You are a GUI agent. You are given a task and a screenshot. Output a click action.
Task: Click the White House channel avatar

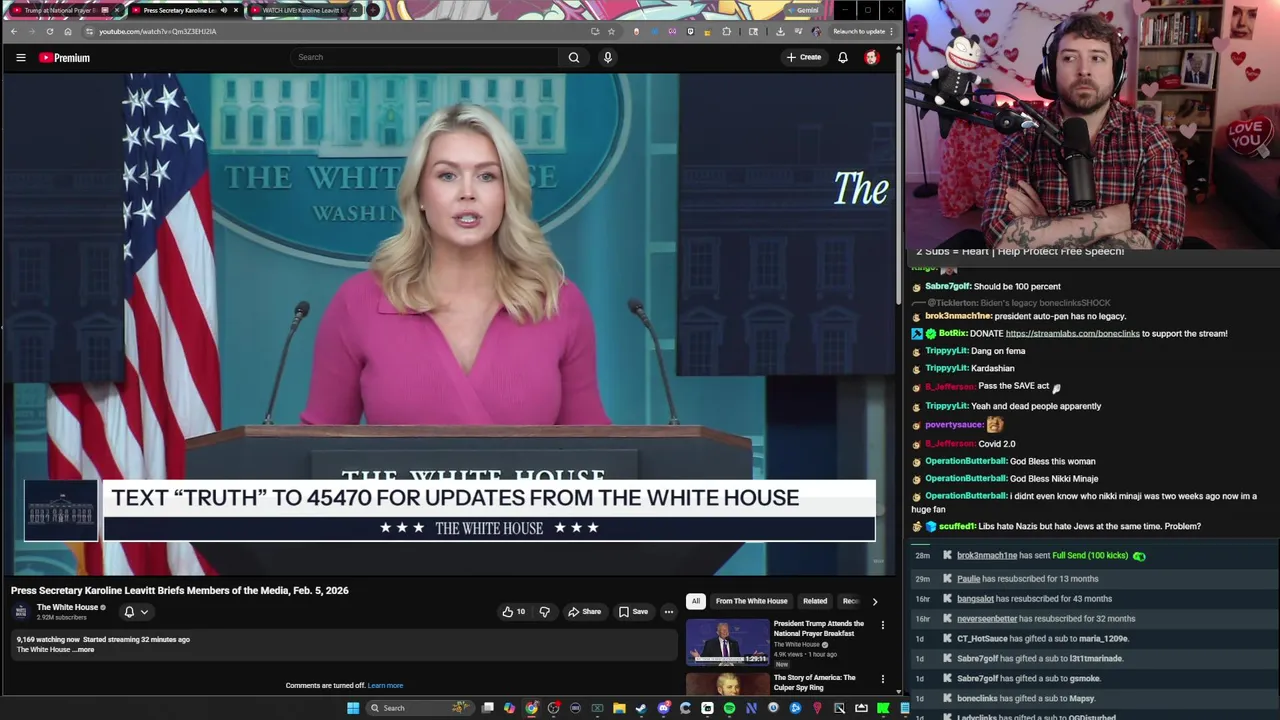coord(21,611)
